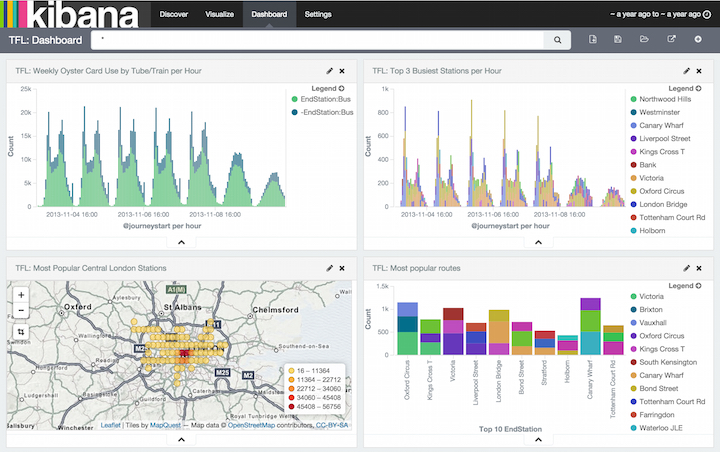Viewport: 720px width, 452px height.
Task: Expand the spy panel under Weekly Oyster chart
Action: coord(181,242)
